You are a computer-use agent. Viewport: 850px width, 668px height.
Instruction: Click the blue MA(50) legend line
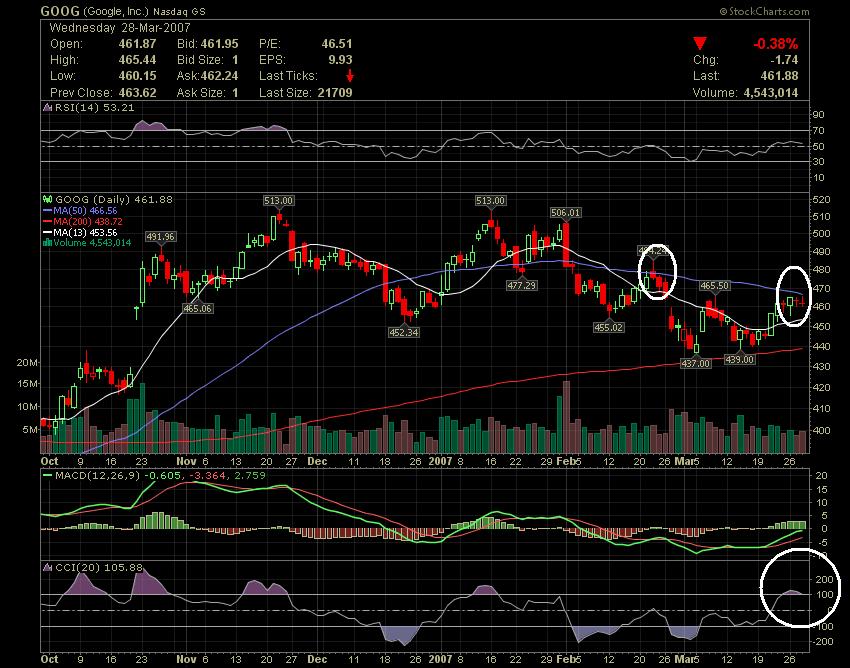pos(47,211)
